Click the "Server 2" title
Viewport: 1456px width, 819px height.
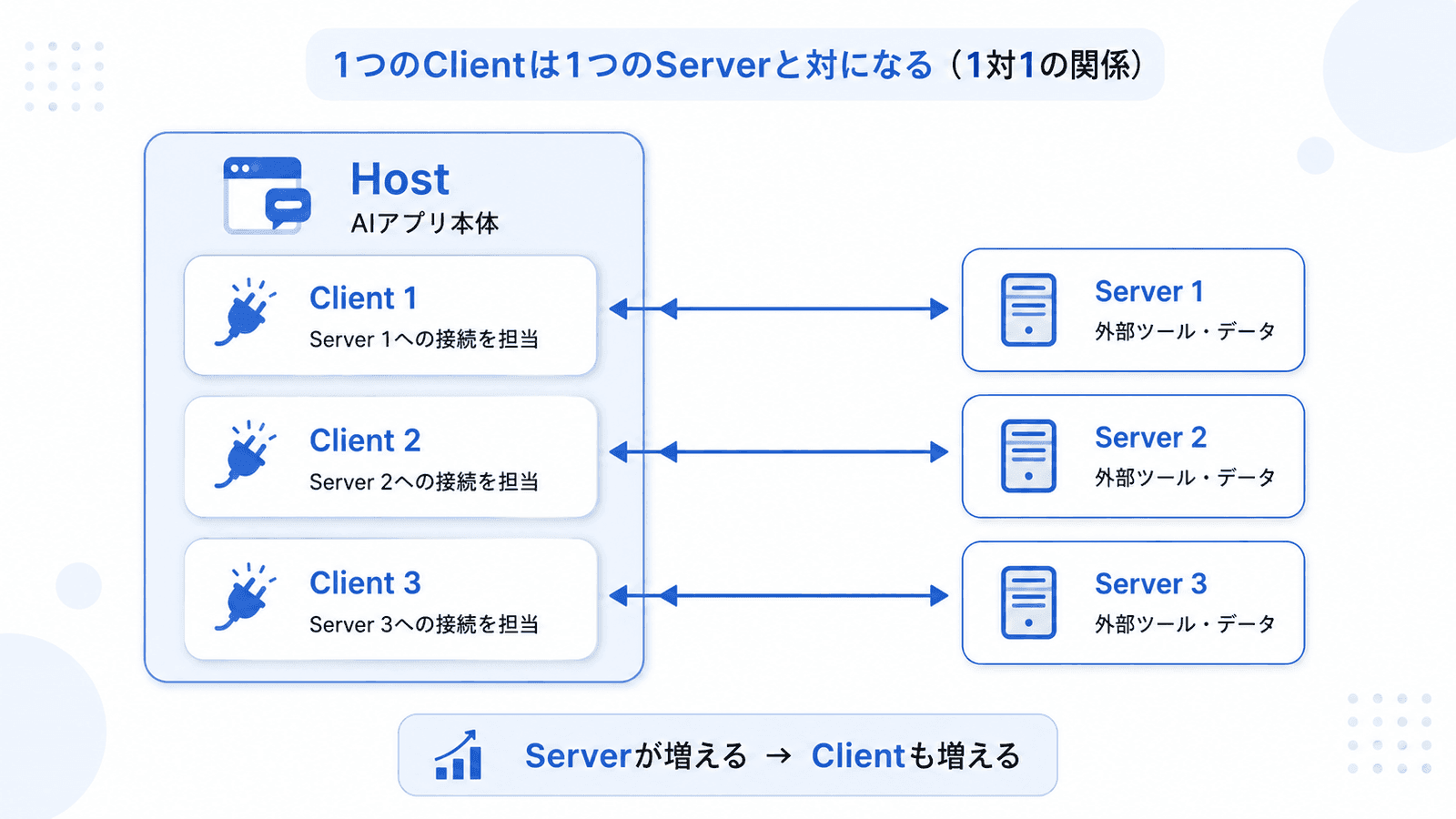click(x=1151, y=438)
